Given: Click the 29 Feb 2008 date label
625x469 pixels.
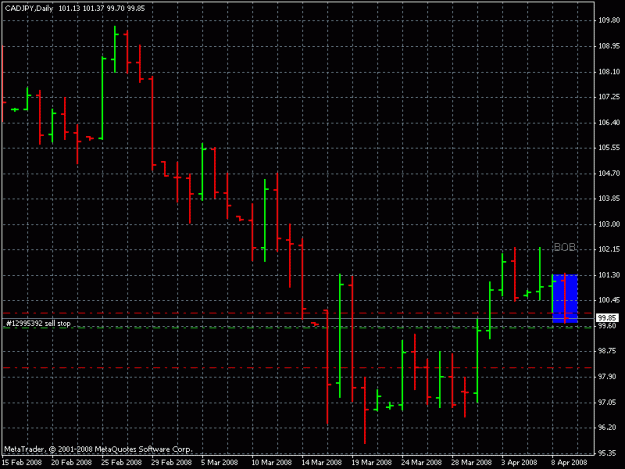Looking at the screenshot, I should pyautogui.click(x=171, y=462).
